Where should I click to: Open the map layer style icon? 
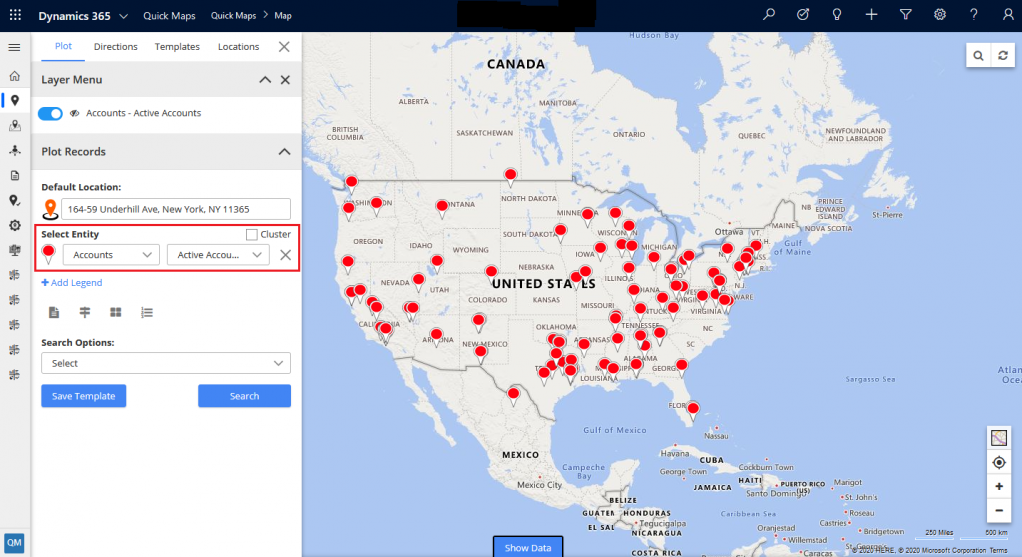pos(999,438)
